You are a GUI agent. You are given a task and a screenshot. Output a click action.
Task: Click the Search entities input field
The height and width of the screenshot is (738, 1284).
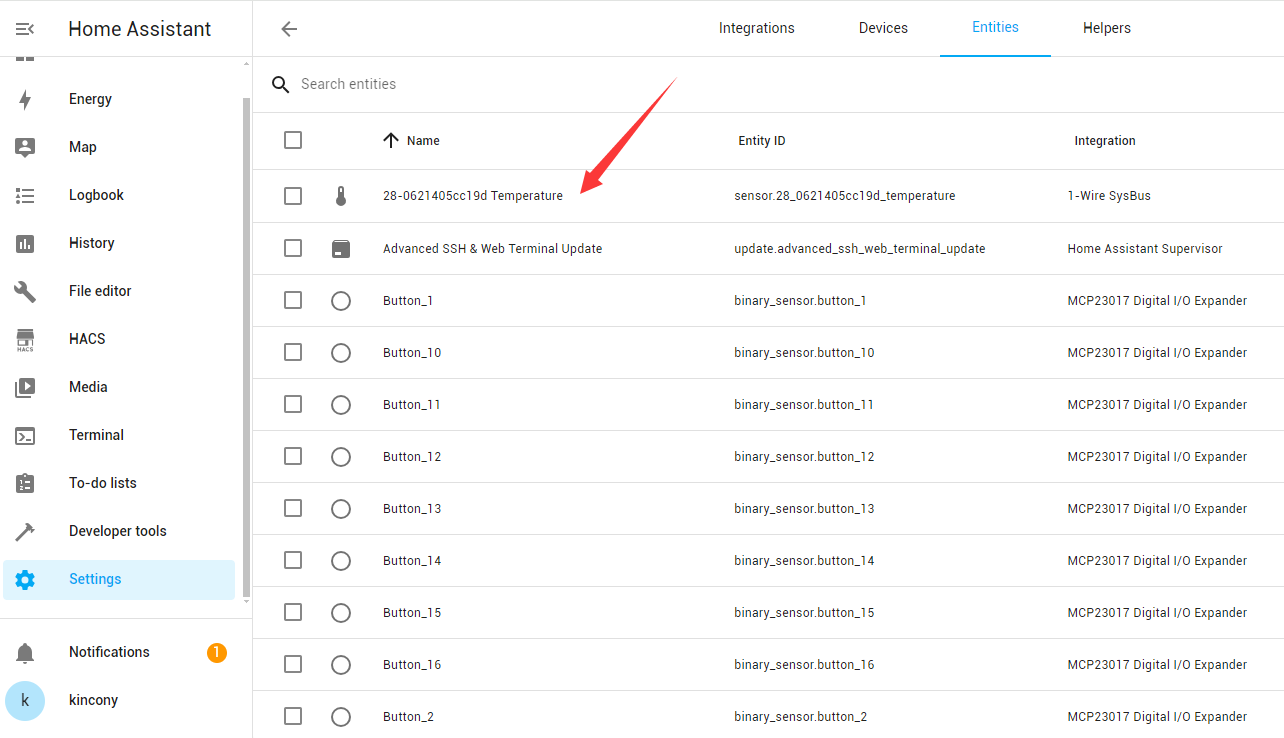tap(600, 84)
